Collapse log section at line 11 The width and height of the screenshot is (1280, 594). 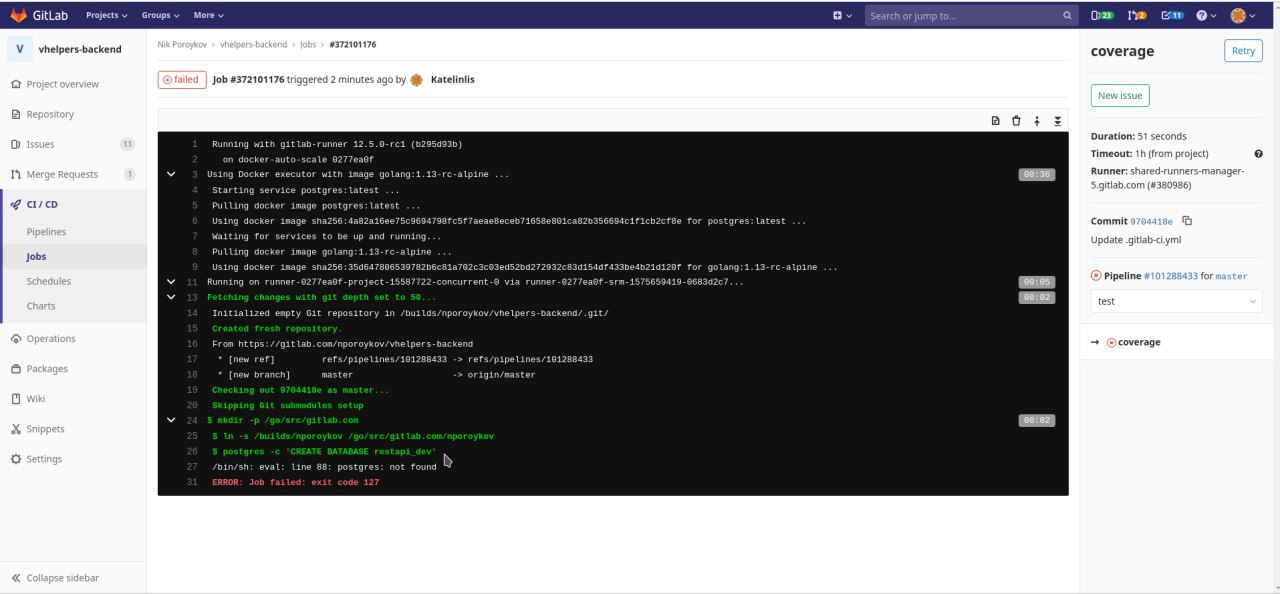coord(171,282)
